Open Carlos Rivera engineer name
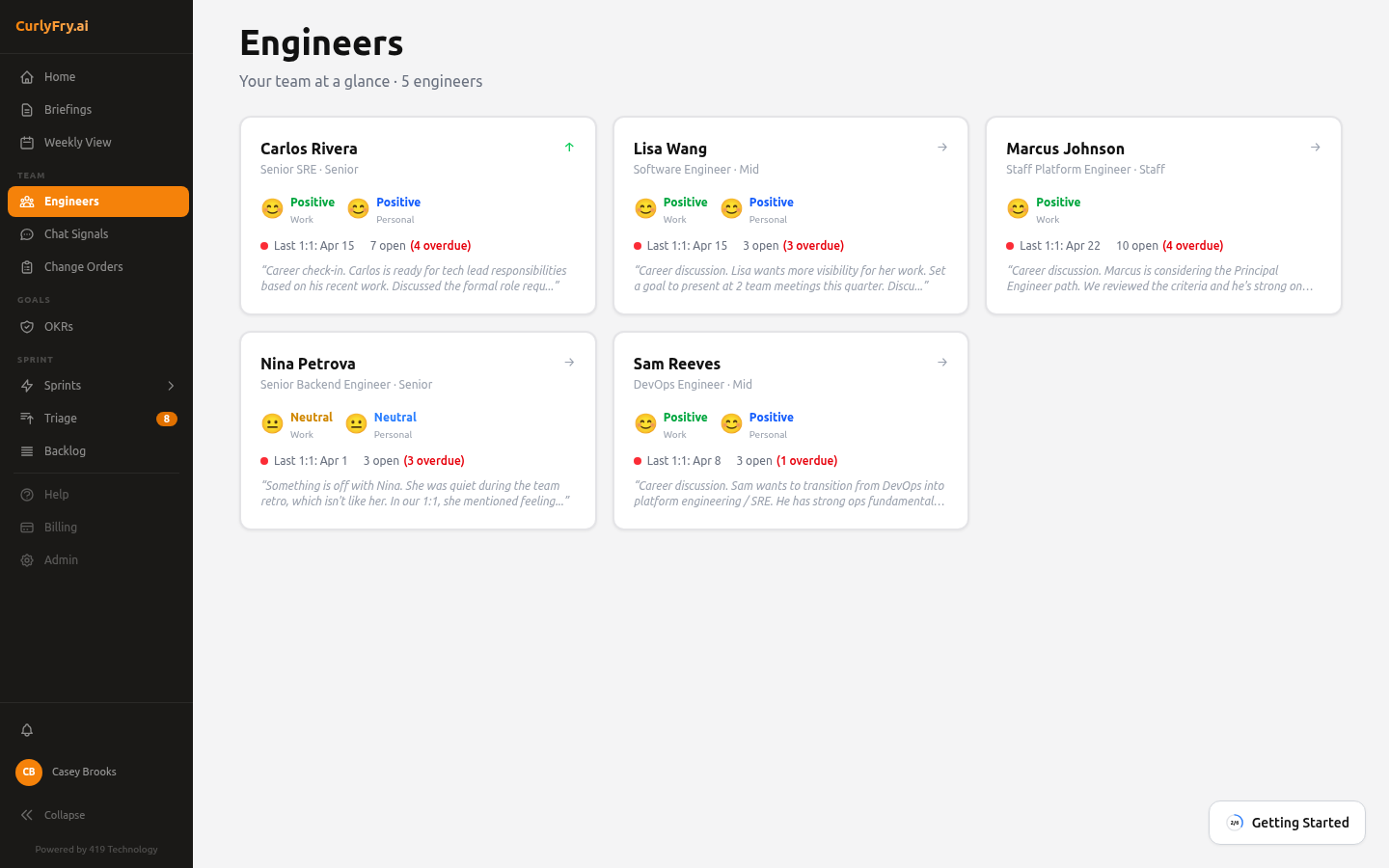This screenshot has width=1389, height=868. [x=309, y=149]
